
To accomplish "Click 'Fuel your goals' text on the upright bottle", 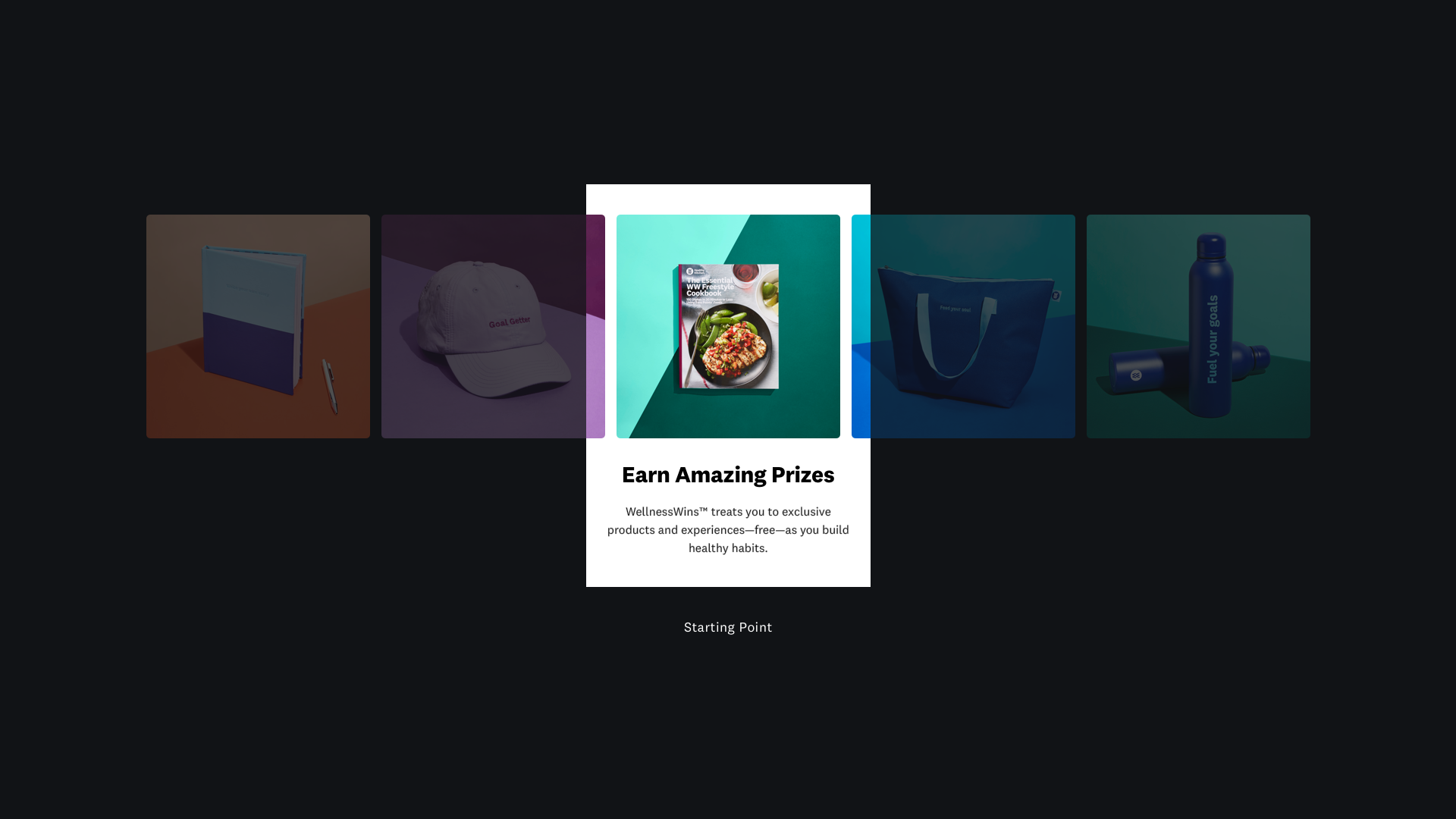I will (1212, 339).
